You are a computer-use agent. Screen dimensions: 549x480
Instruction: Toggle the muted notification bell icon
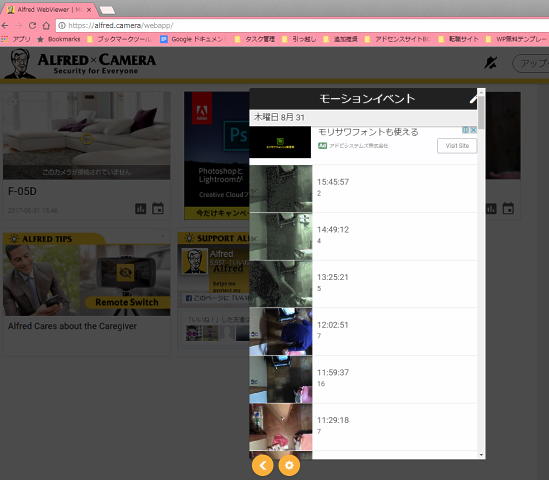(x=490, y=63)
